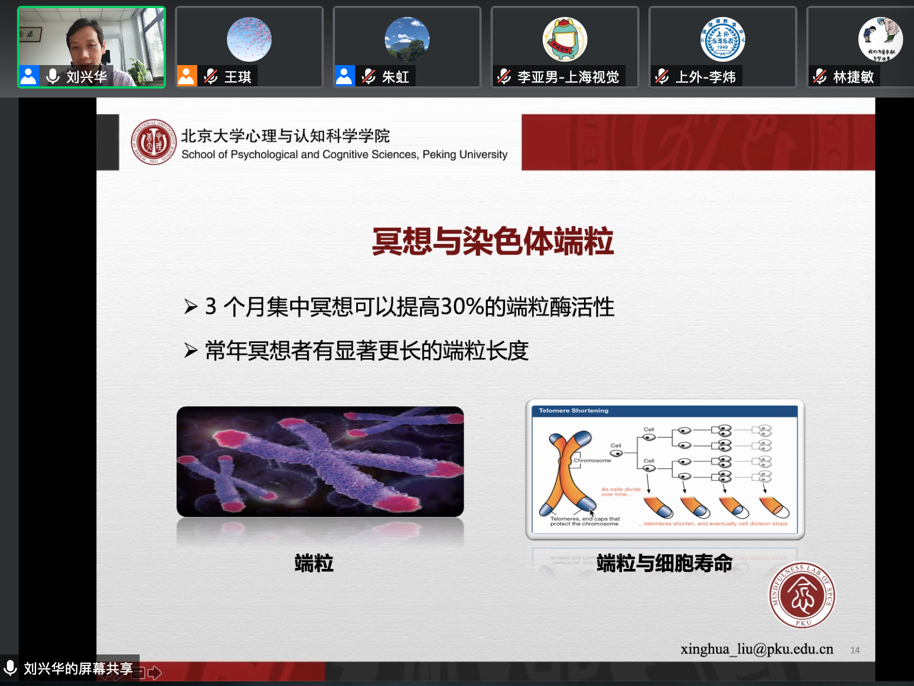The height and width of the screenshot is (686, 914).
Task: Unmute 王琪's microphone
Action: click(x=208, y=73)
